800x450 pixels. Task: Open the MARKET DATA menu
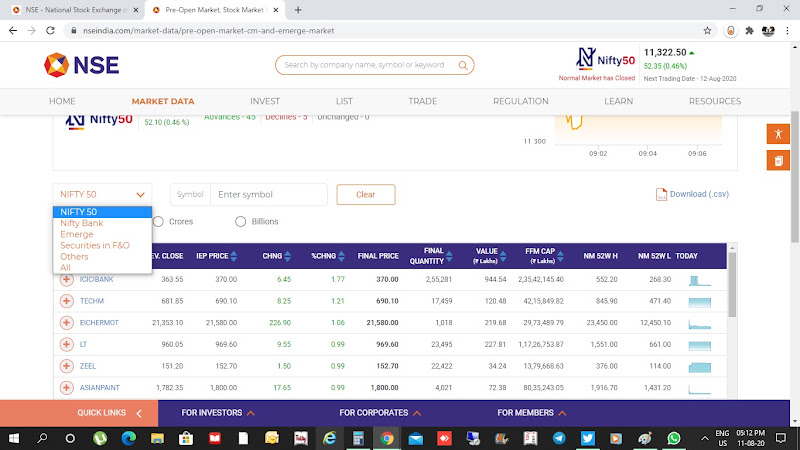pos(163,101)
